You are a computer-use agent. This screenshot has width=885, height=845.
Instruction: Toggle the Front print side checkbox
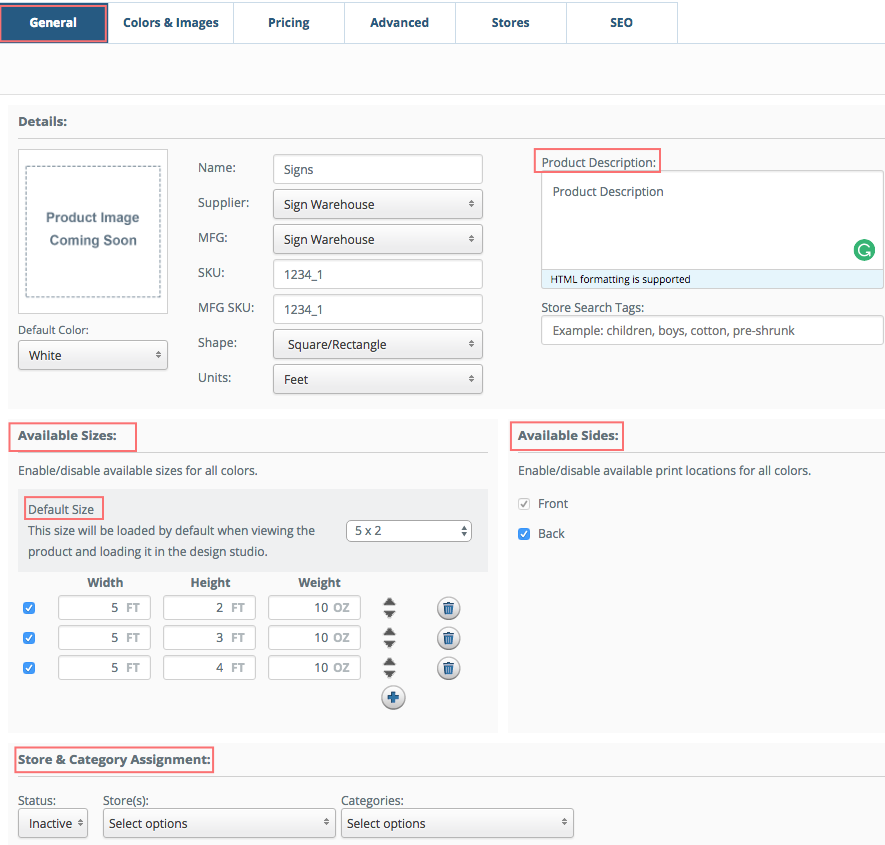click(524, 504)
